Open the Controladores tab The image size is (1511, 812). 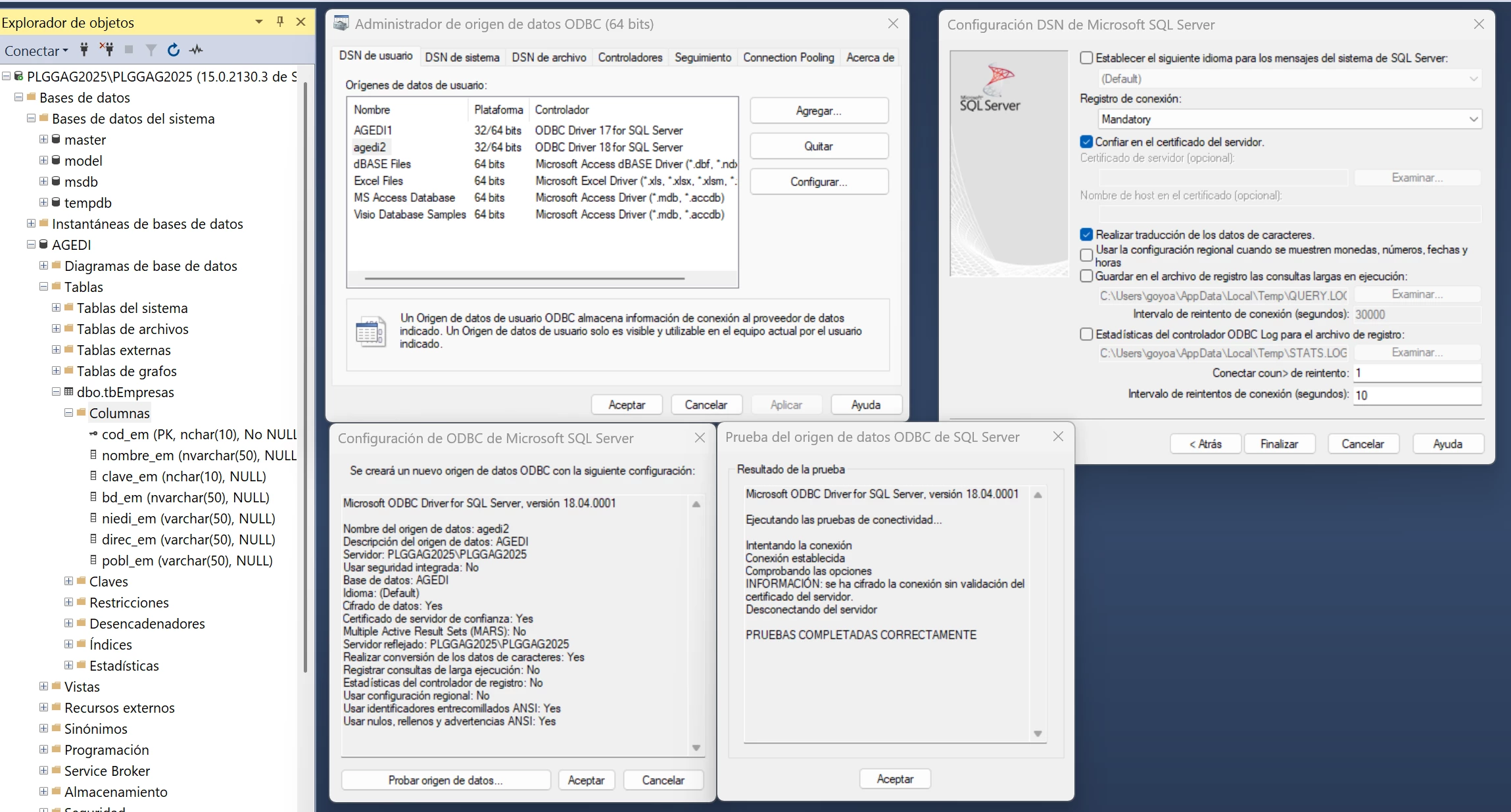click(x=629, y=57)
